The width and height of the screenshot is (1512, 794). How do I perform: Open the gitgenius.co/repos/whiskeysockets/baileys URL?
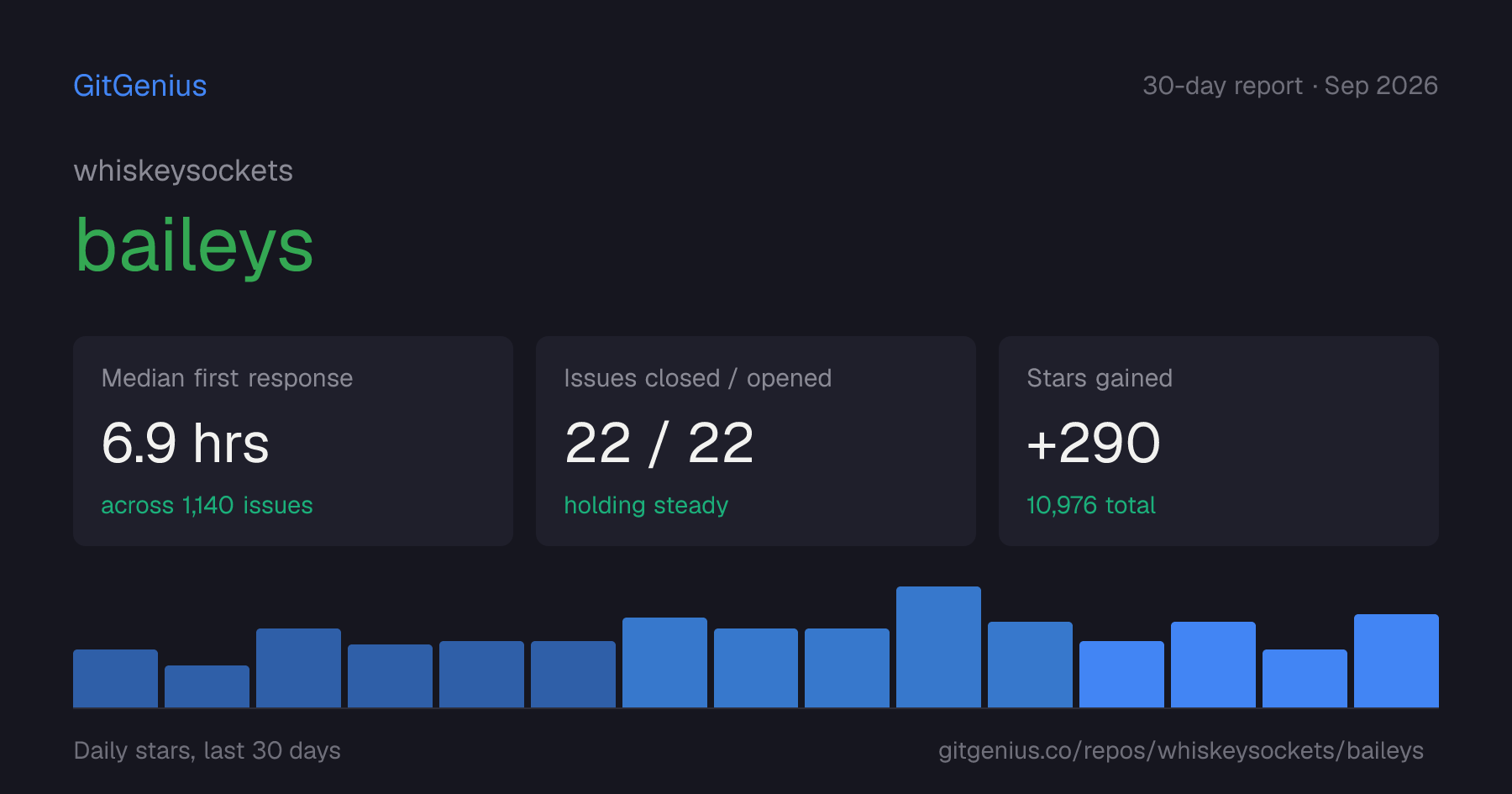pyautogui.click(x=1181, y=750)
